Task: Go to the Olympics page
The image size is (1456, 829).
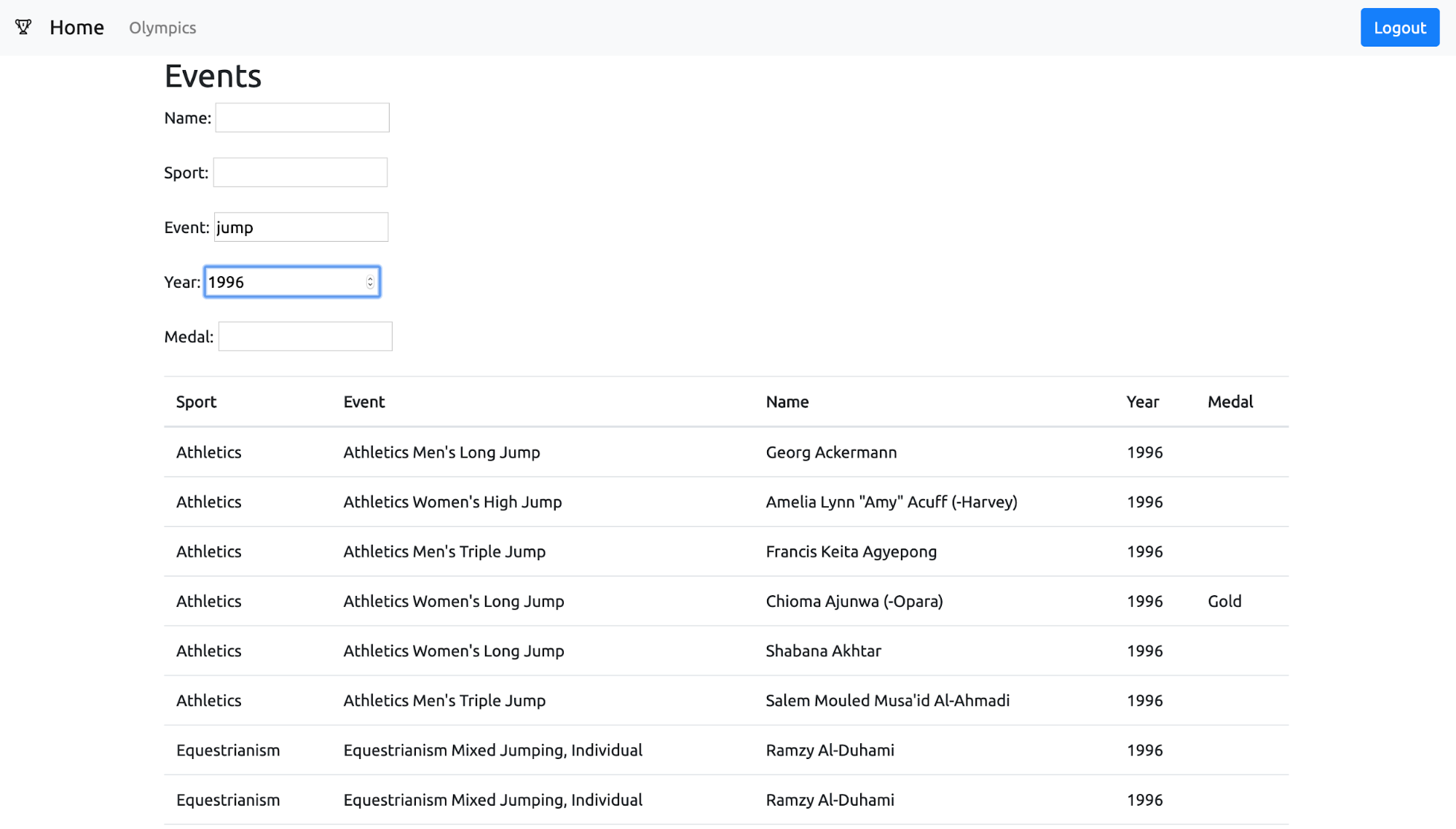Action: pyautogui.click(x=162, y=28)
